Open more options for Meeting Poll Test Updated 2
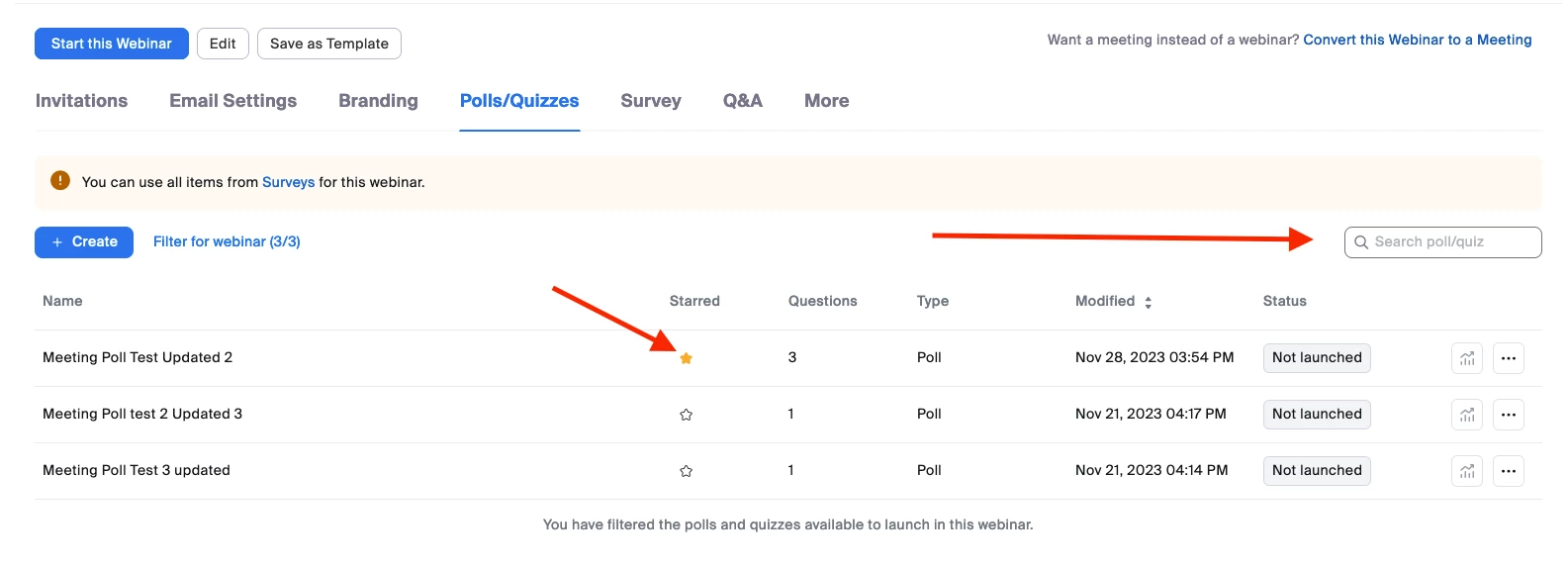 (1509, 358)
